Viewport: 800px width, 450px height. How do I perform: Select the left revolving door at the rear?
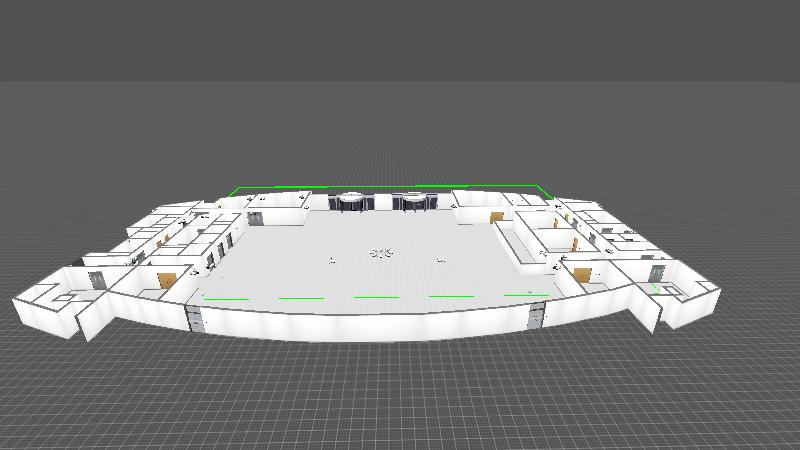click(351, 202)
